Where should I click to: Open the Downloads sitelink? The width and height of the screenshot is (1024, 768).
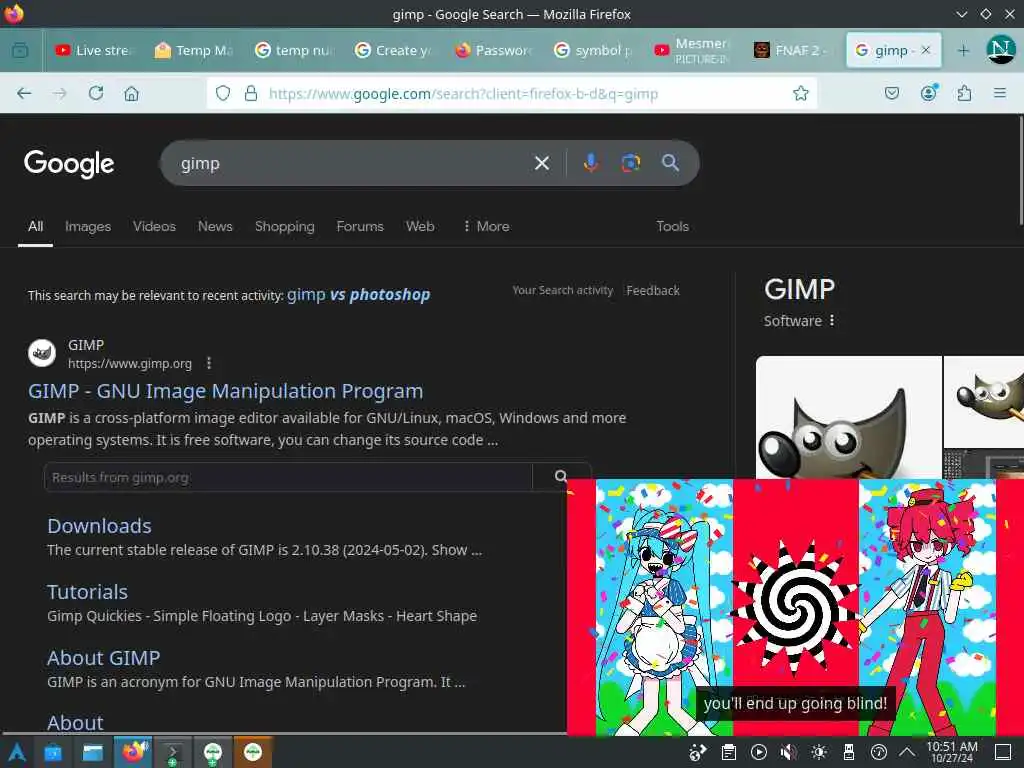tap(99, 526)
